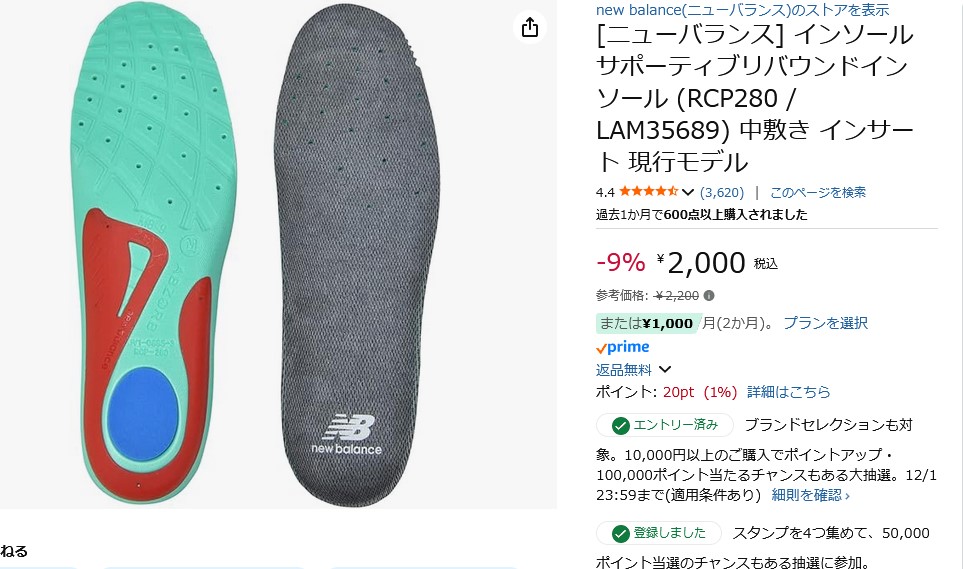Open the 詳細はこちら points details link
Image resolution: width=963 pixels, height=569 pixels.
pyautogui.click(x=788, y=392)
